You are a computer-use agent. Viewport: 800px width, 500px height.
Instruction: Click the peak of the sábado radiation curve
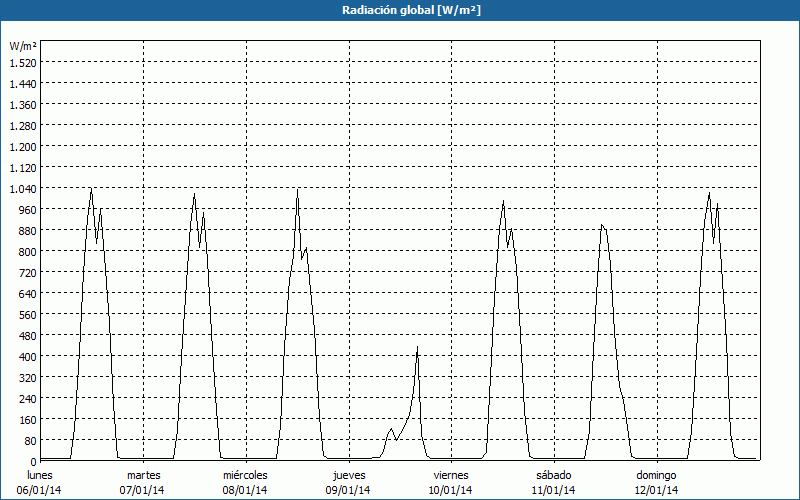(x=601, y=225)
